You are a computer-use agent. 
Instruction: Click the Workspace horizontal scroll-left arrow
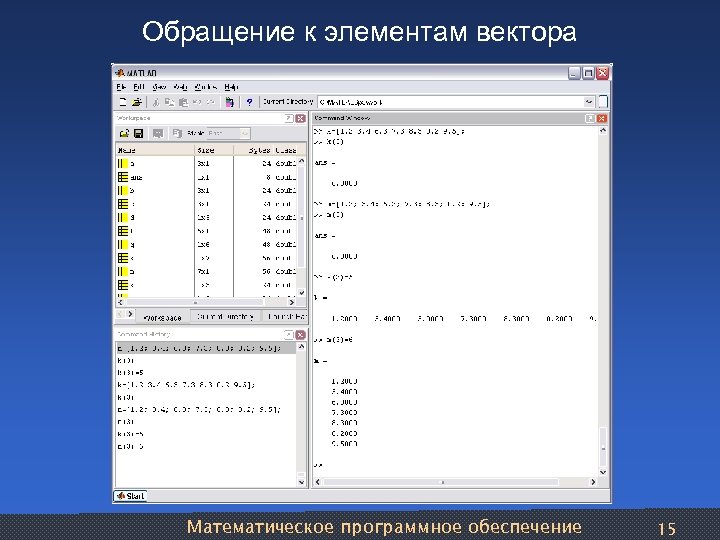120,303
